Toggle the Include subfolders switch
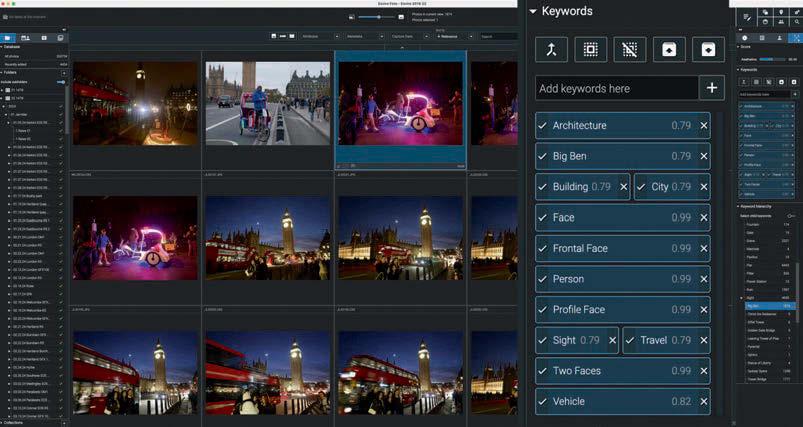This screenshot has height=427, width=803. point(61,81)
